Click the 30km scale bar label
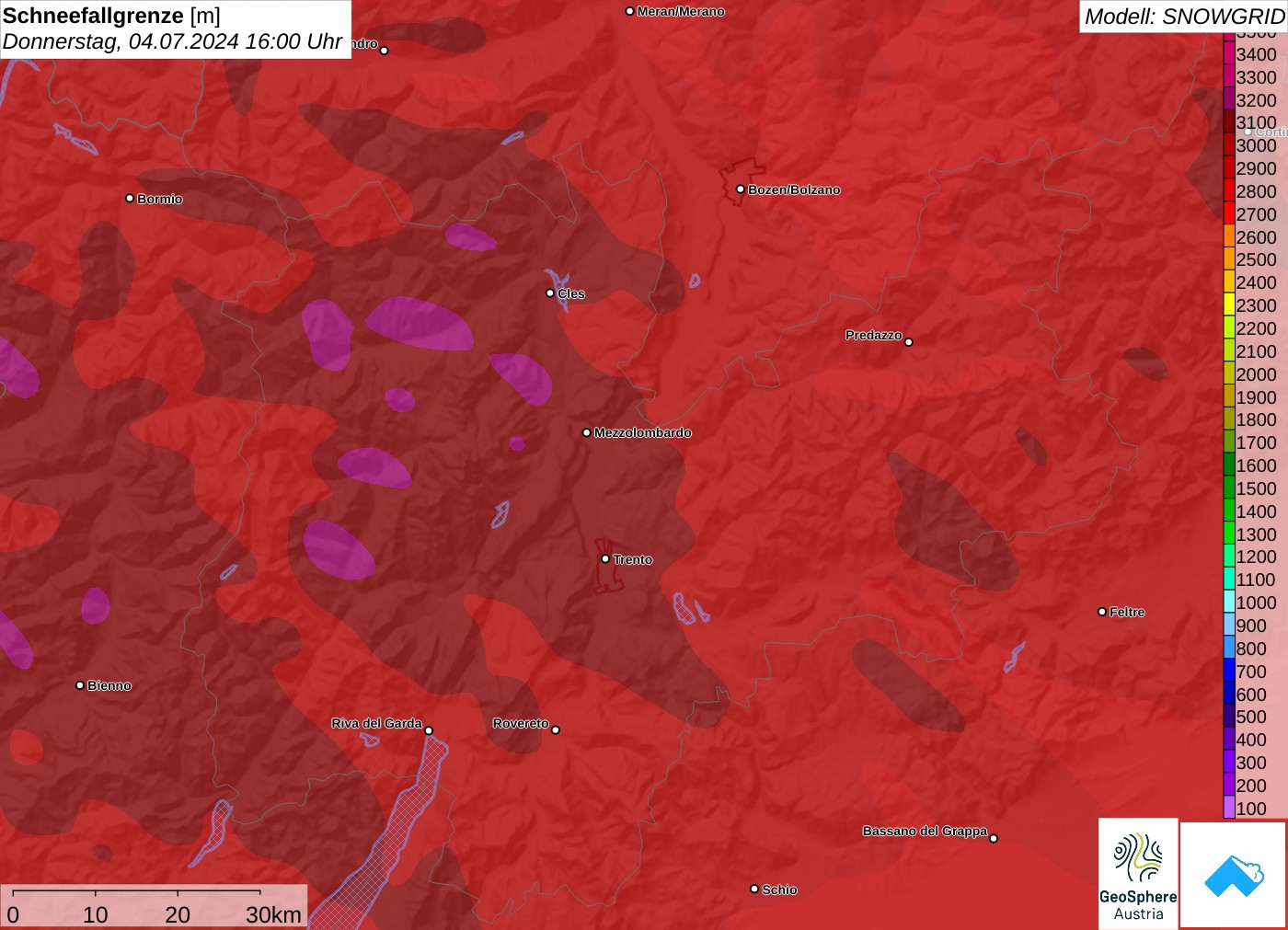Screen dimensions: 1288x930 pyautogui.click(x=273, y=914)
